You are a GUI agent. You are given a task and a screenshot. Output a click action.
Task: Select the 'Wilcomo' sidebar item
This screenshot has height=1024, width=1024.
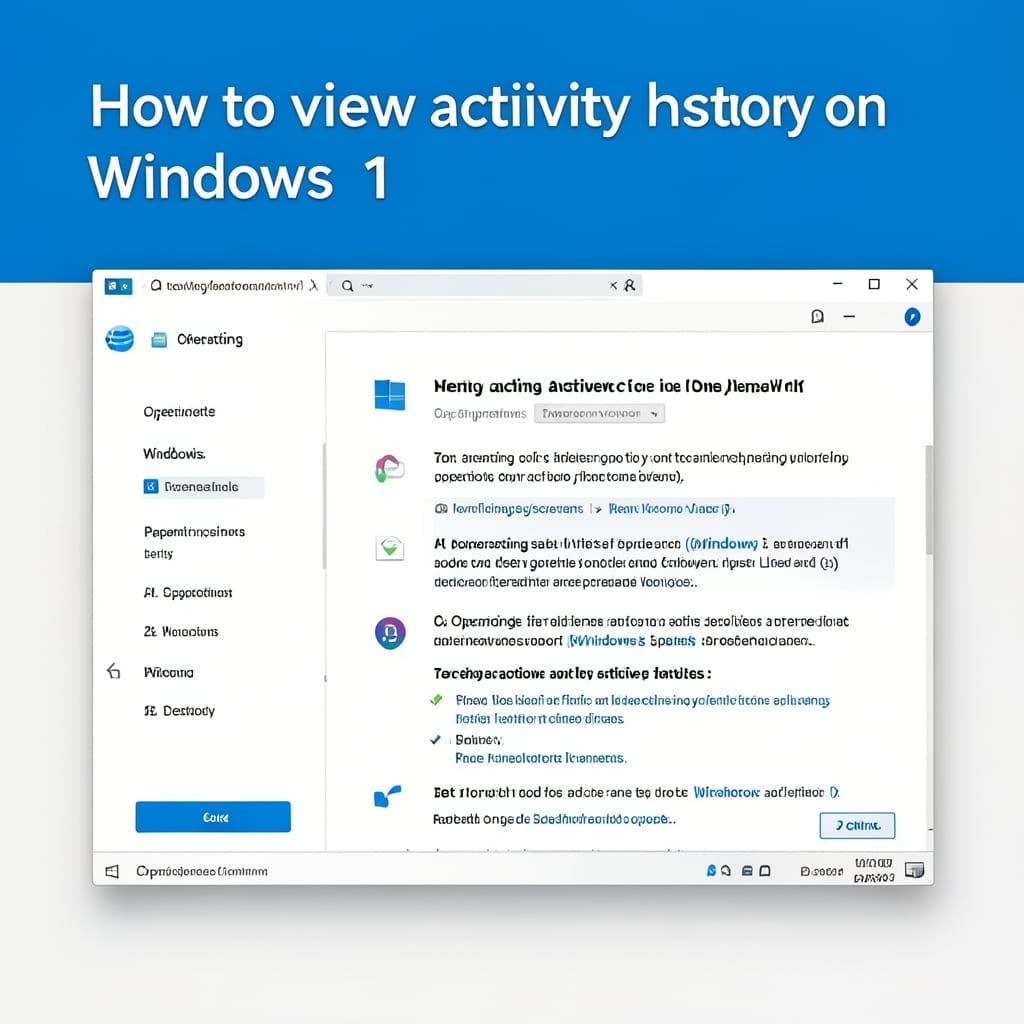pyautogui.click(x=168, y=672)
